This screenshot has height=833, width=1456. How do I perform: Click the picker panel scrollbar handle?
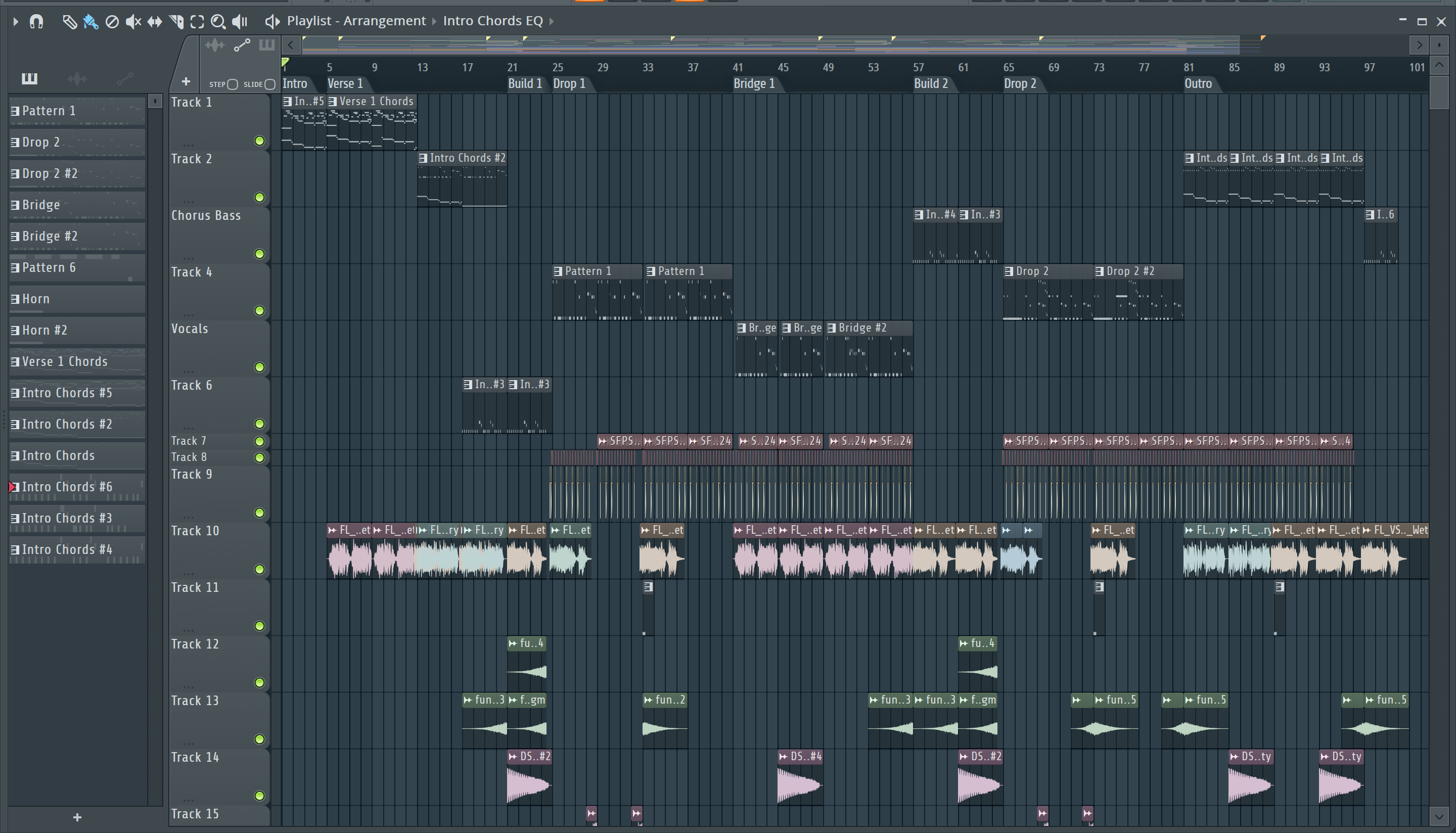point(155,101)
